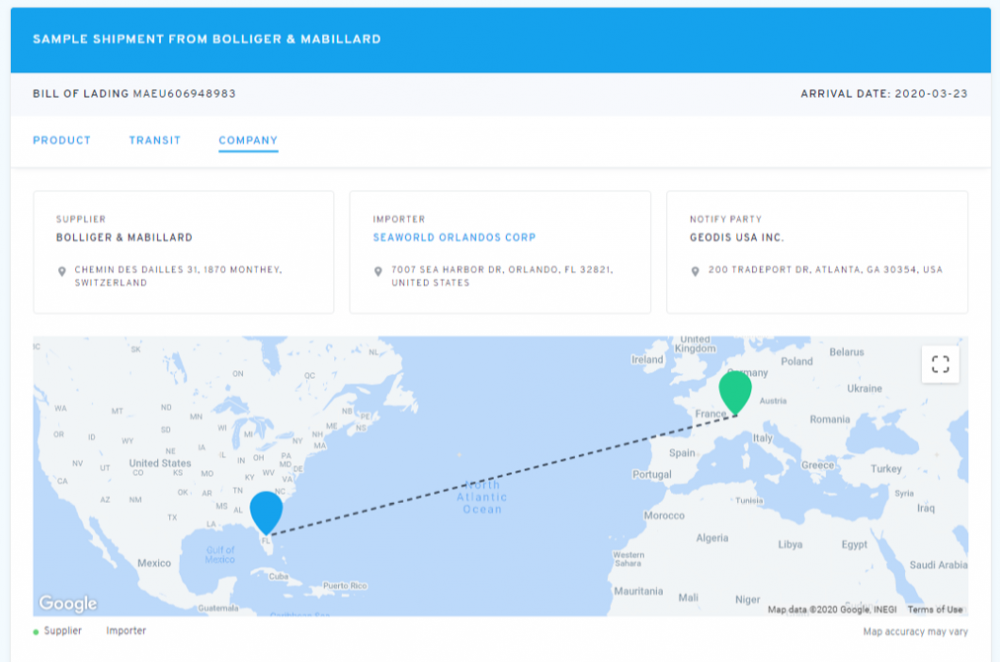The height and width of the screenshot is (662, 1000).
Task: Select the Company tab
Action: click(x=248, y=141)
